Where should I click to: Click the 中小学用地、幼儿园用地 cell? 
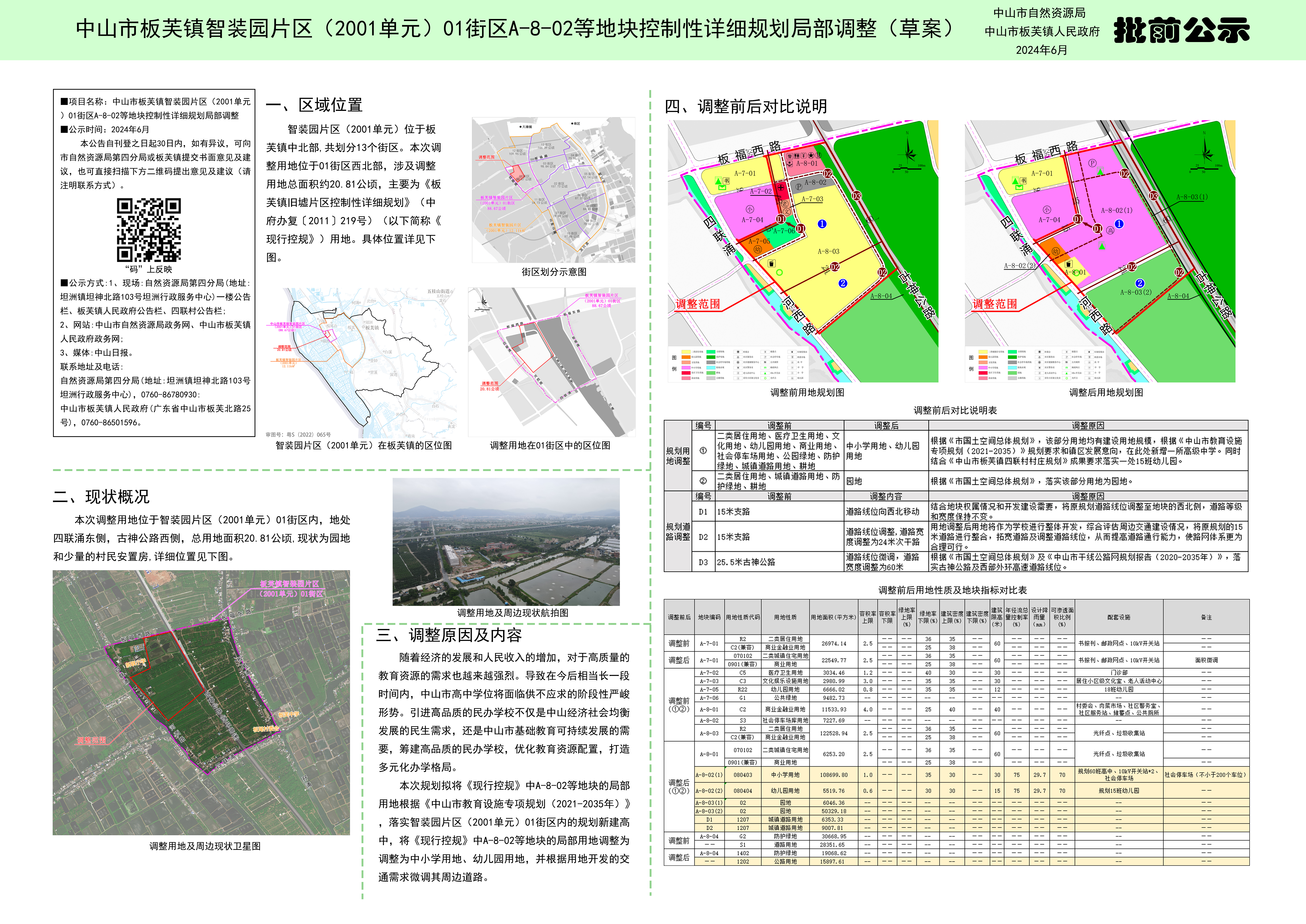coord(886,451)
